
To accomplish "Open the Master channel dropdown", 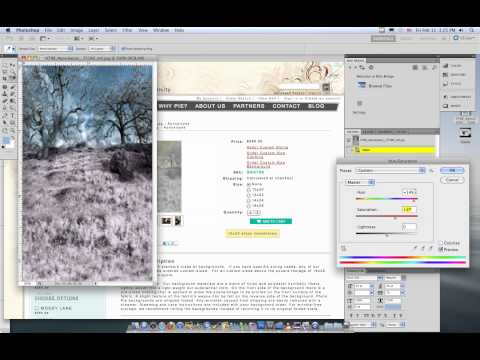I will pos(360,182).
